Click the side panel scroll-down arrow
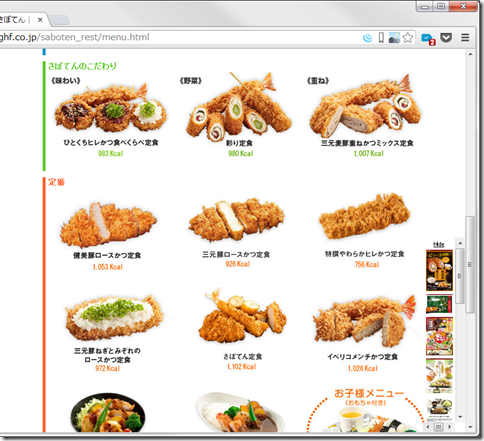The width and height of the screenshot is (484, 441). [x=460, y=417]
